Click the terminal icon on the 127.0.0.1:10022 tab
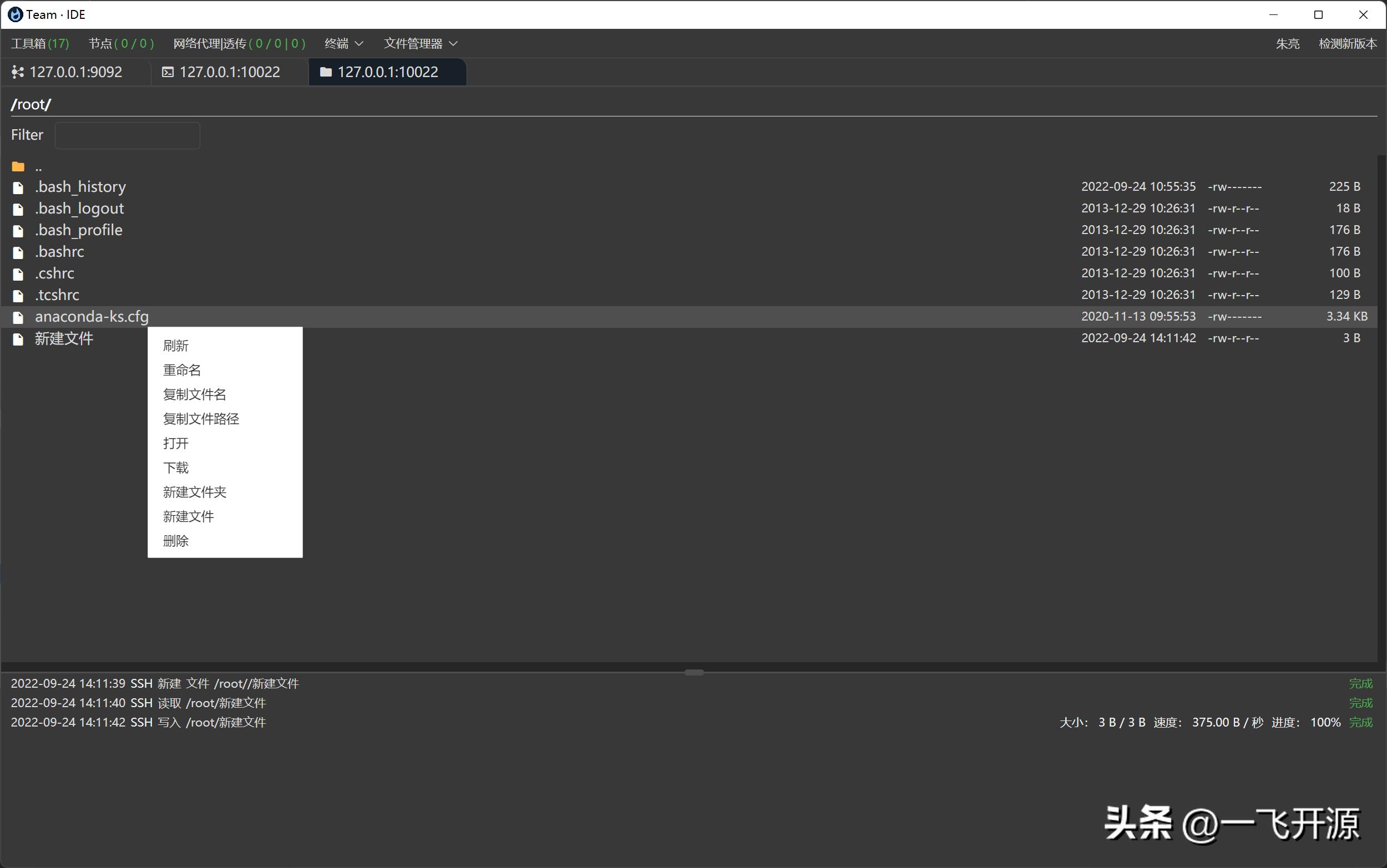The width and height of the screenshot is (1387, 868). [x=168, y=72]
